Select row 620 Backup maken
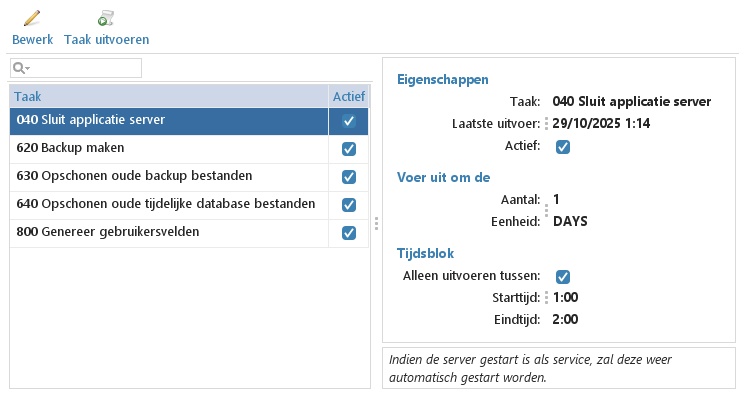 [x=189, y=149]
